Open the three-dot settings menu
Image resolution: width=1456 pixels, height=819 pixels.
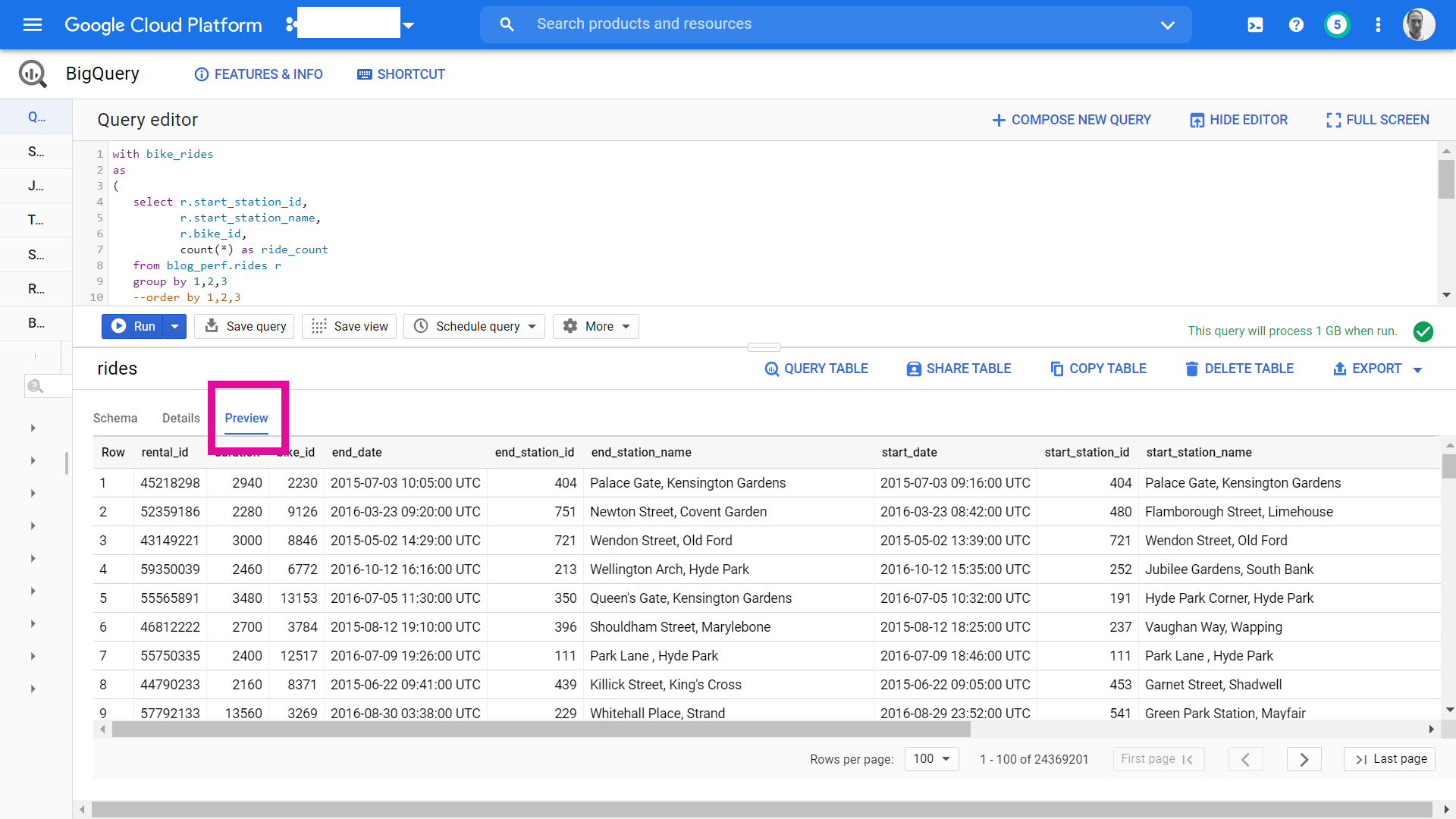[x=1378, y=25]
